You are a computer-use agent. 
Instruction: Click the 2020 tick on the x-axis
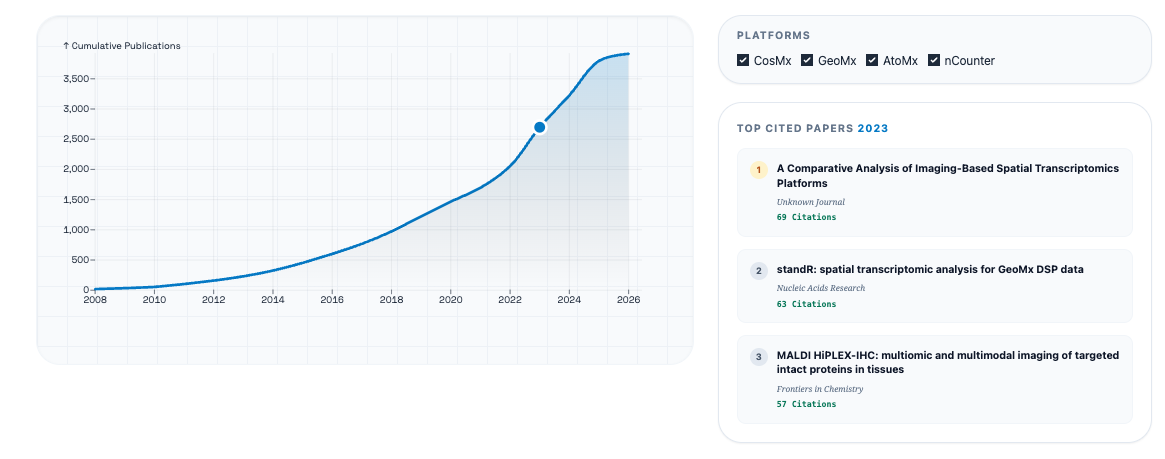click(451, 299)
